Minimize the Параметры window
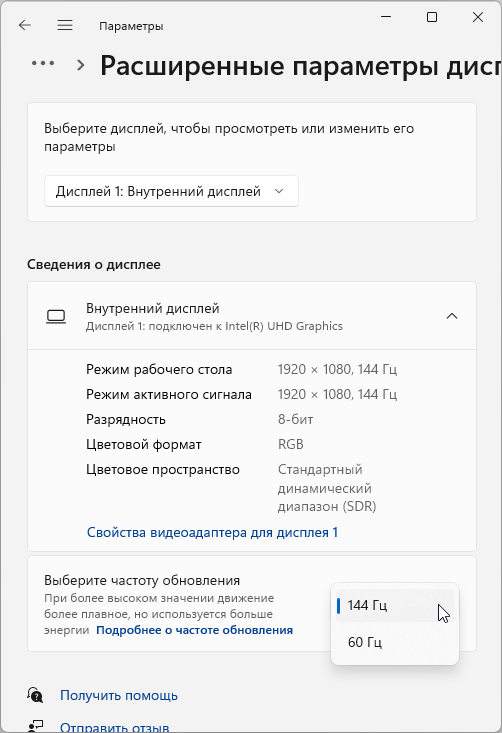This screenshot has height=733, width=502. pyautogui.click(x=386, y=17)
